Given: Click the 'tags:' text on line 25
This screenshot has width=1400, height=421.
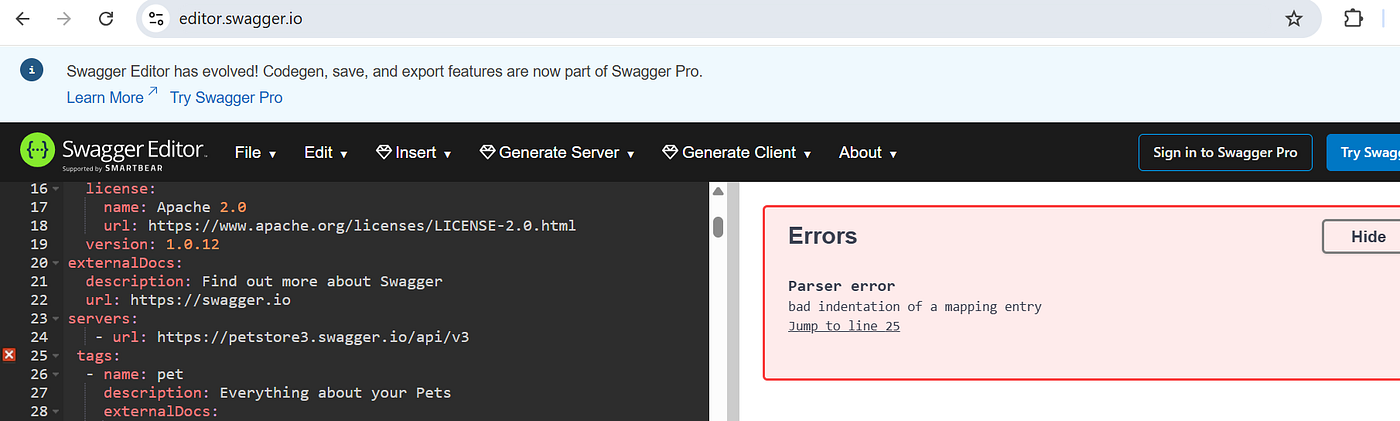Looking at the screenshot, I should [x=99, y=355].
